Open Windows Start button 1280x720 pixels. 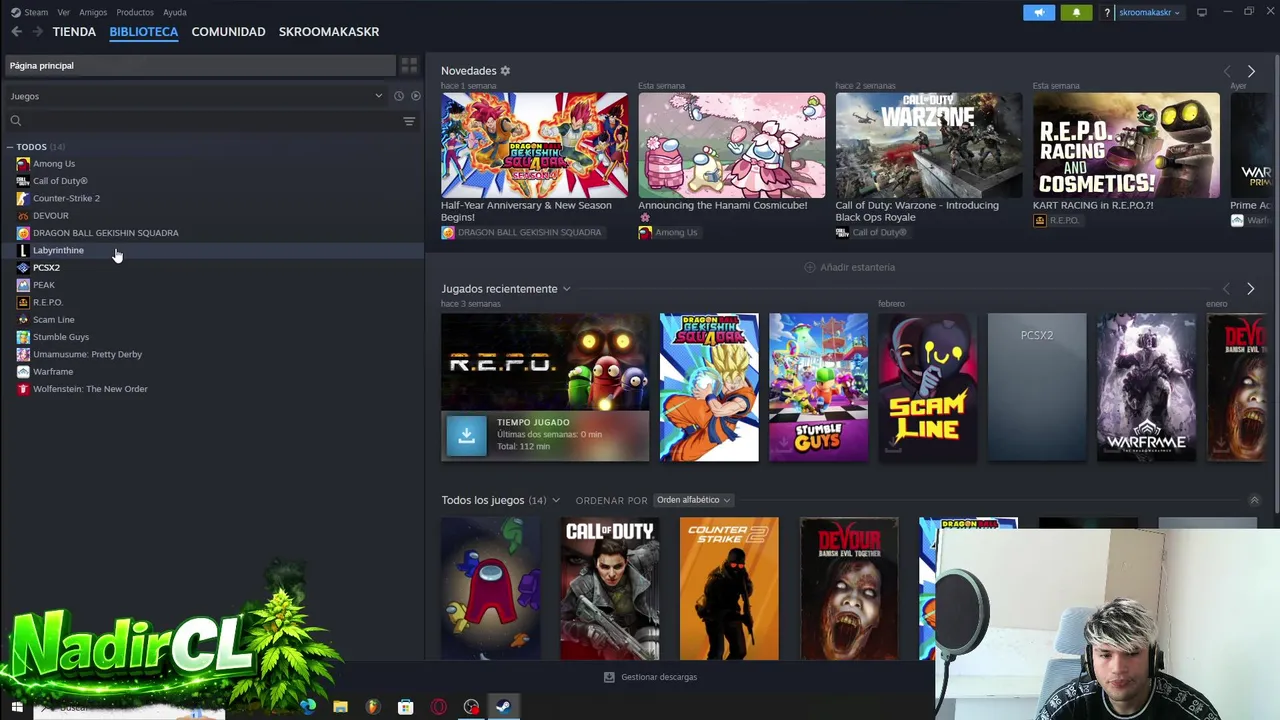17,707
